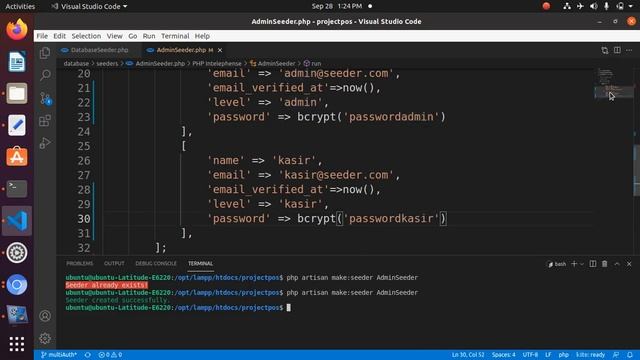Create a new terminal with the plus icon
This screenshot has width=640, height=360.
(574, 264)
